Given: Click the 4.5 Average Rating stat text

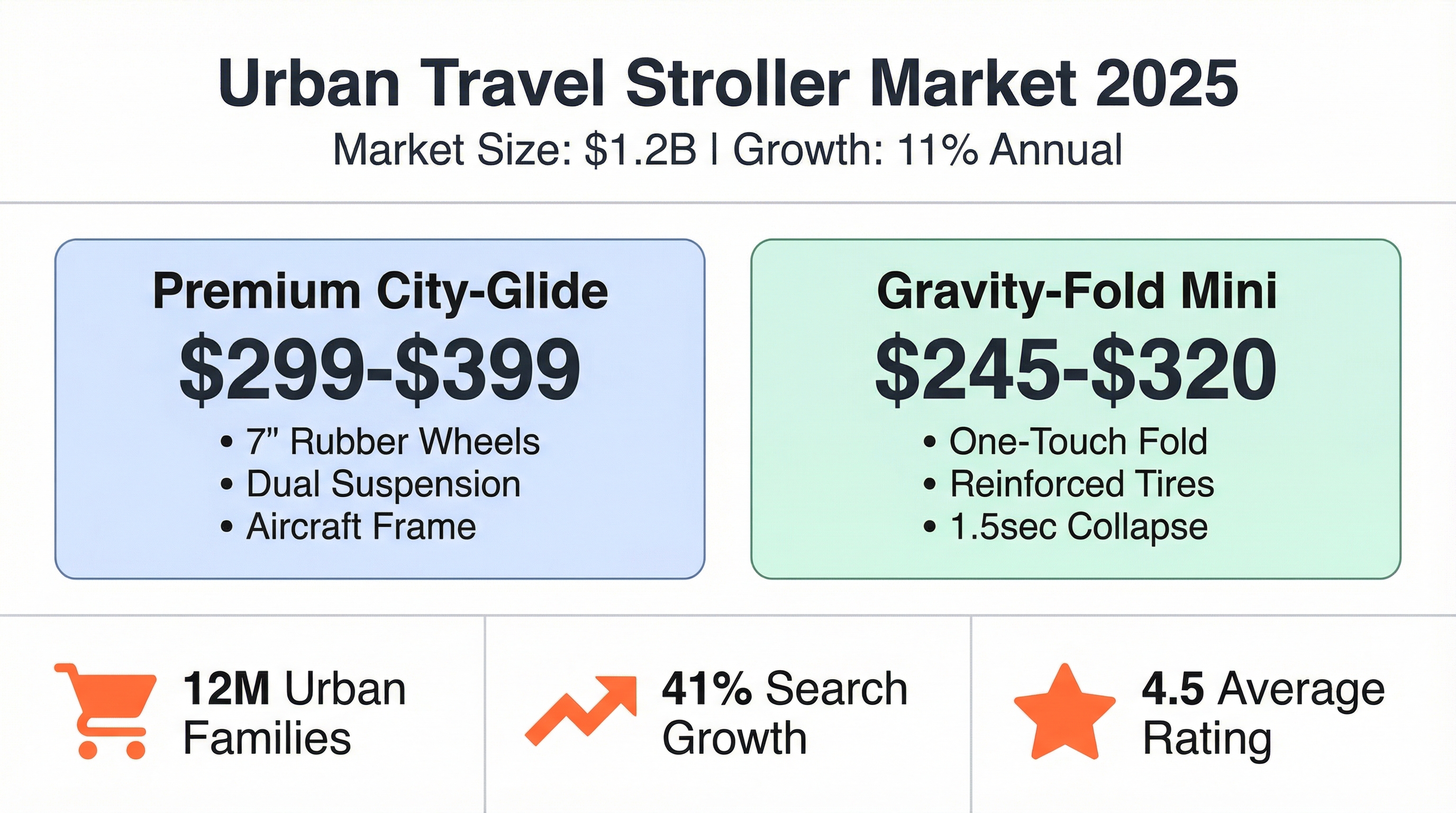Looking at the screenshot, I should pyautogui.click(x=1263, y=713).
